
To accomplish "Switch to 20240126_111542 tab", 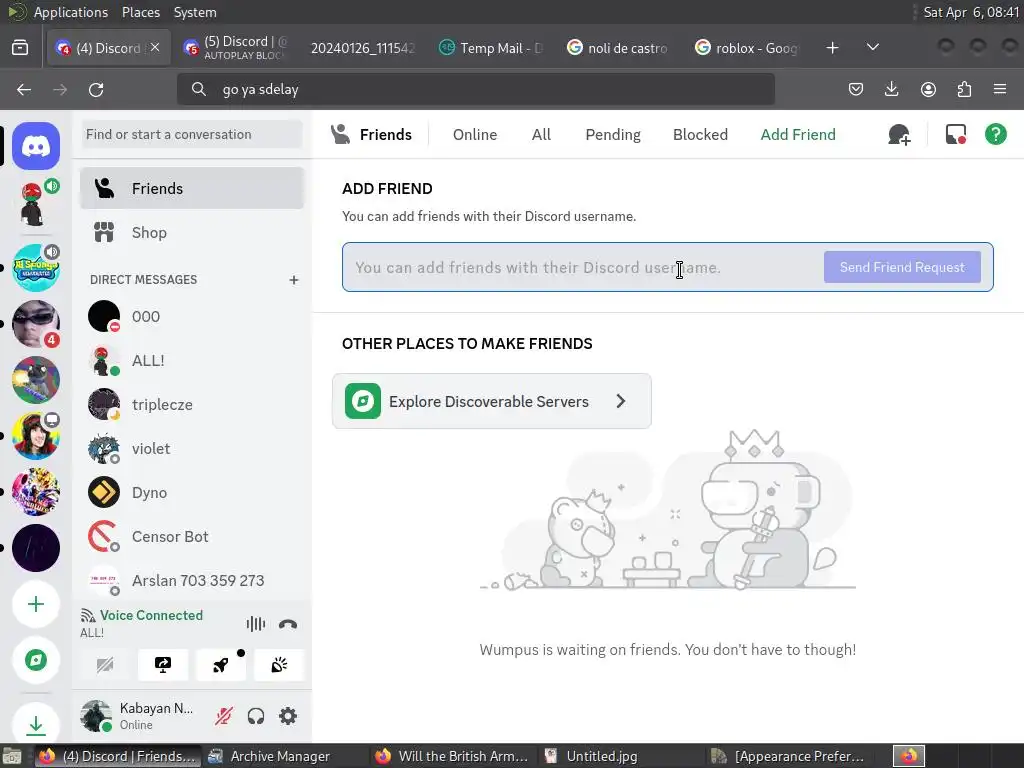I will (363, 48).
